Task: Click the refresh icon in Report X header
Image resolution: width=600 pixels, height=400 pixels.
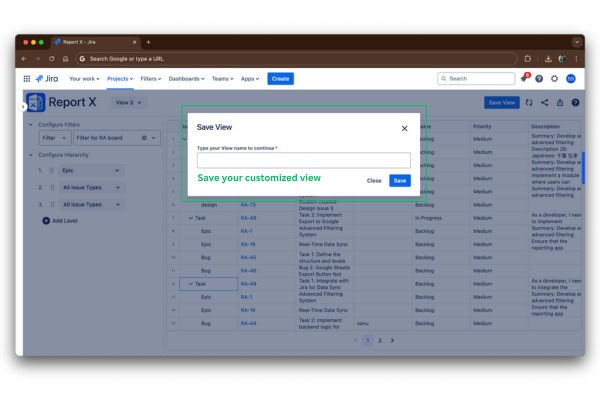Action: point(529,103)
